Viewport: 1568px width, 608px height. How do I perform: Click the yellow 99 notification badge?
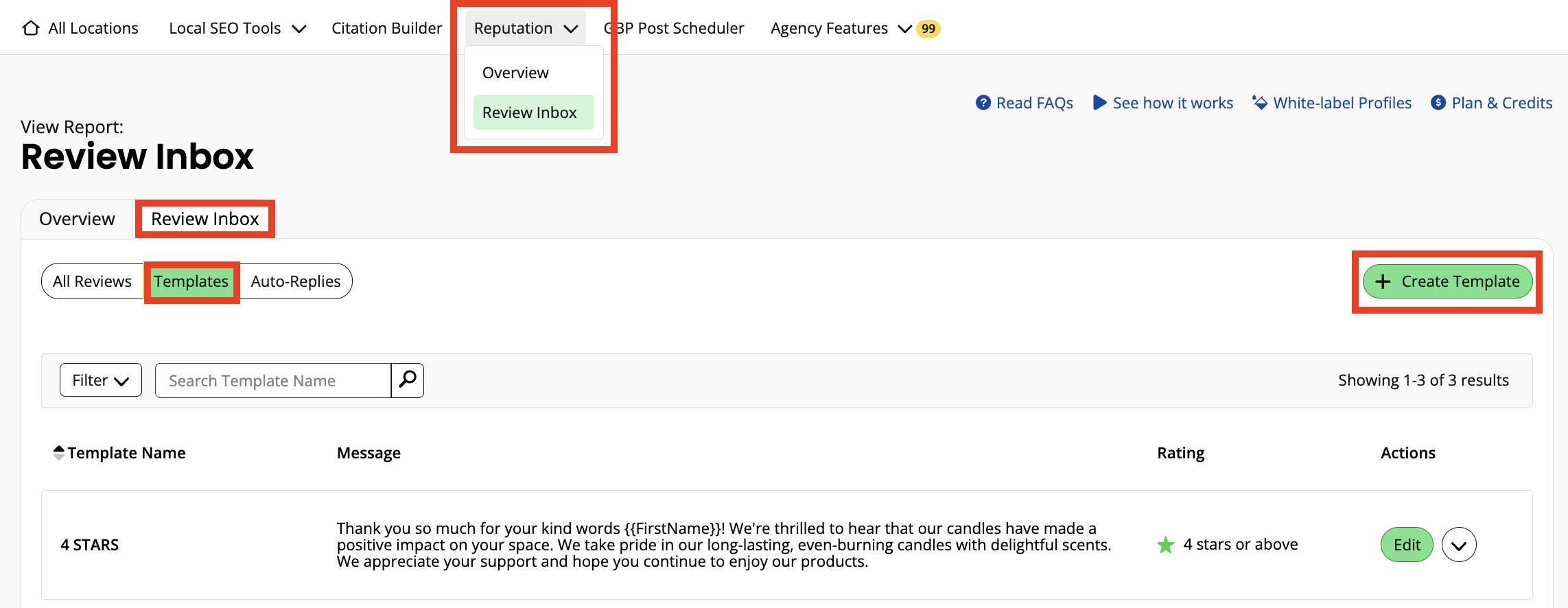coord(928,29)
